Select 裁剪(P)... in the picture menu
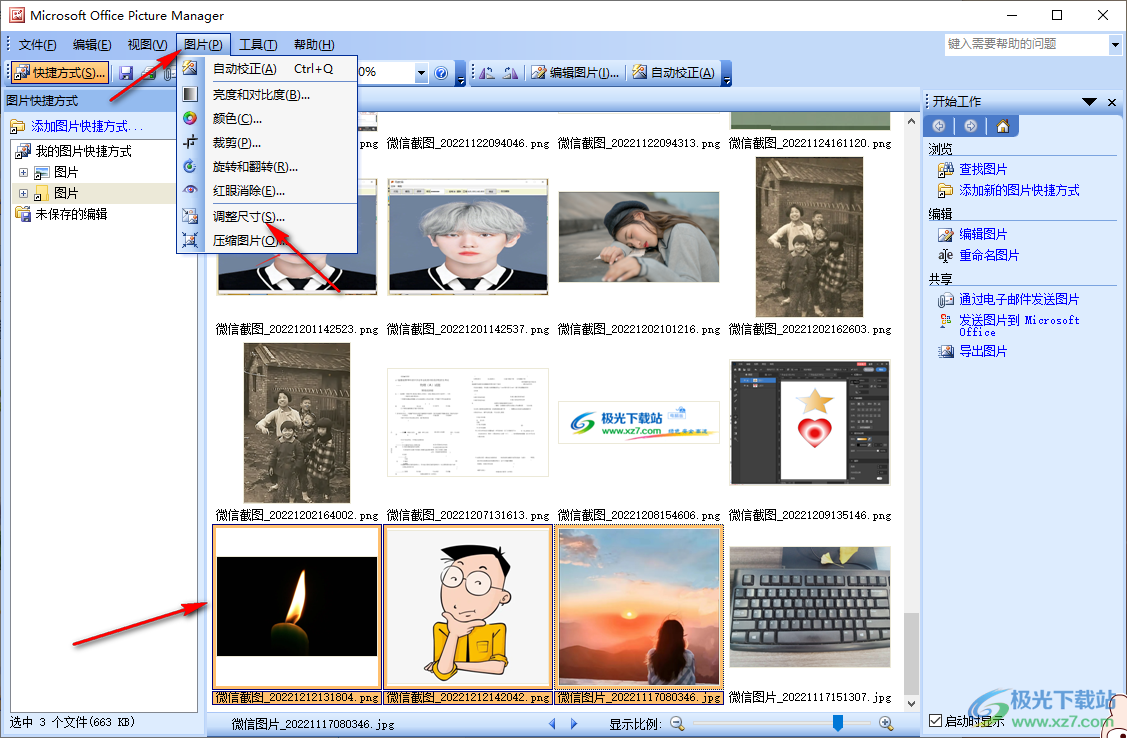Image resolution: width=1127 pixels, height=738 pixels. point(267,143)
